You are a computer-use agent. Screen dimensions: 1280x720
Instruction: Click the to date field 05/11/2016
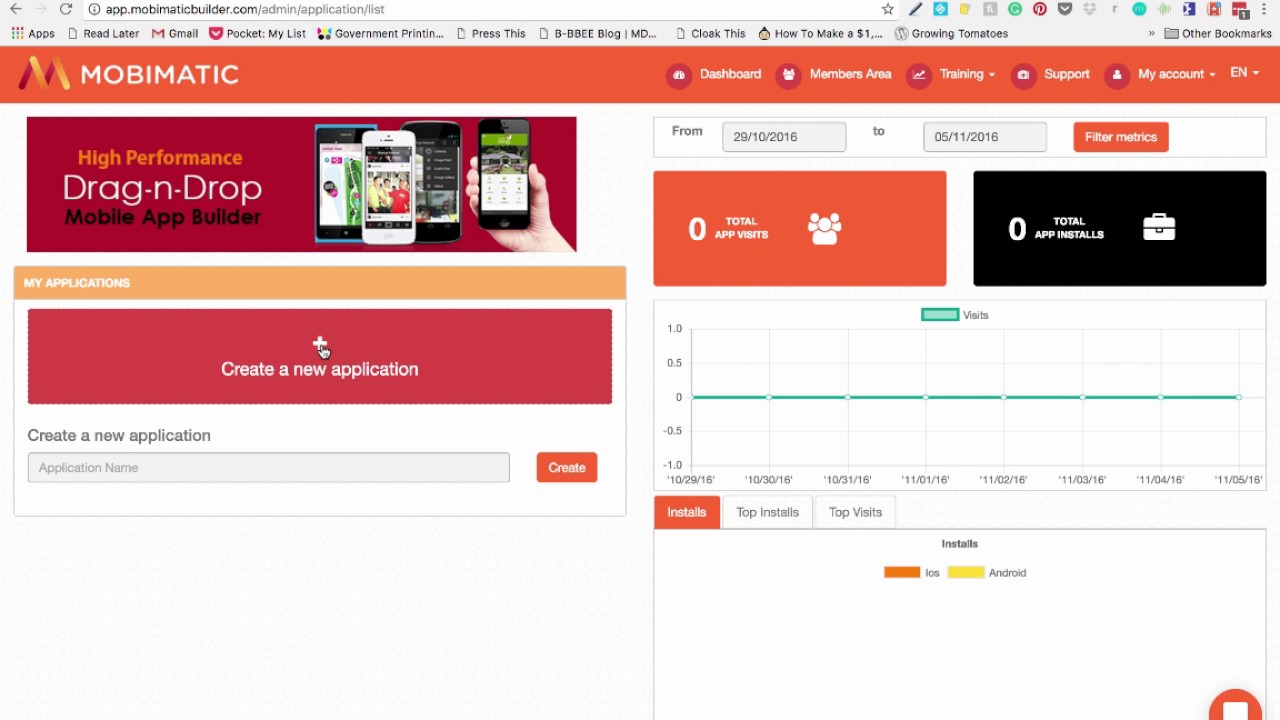click(985, 137)
